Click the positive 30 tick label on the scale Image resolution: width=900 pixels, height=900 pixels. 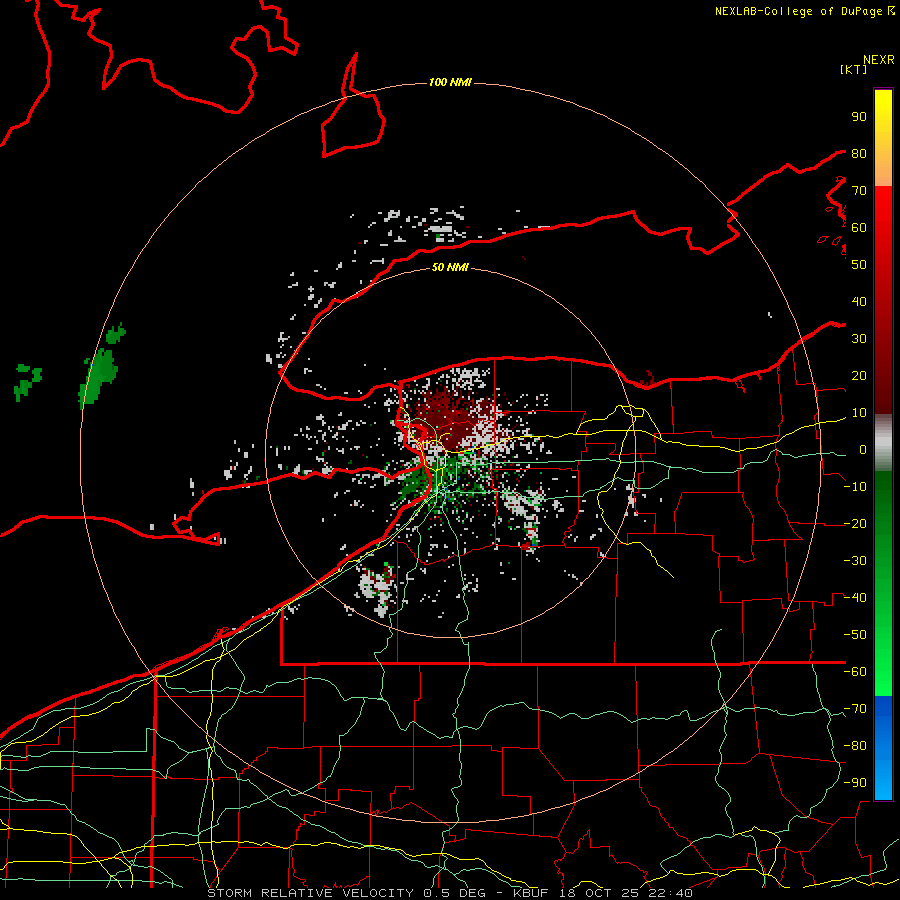tap(859, 339)
